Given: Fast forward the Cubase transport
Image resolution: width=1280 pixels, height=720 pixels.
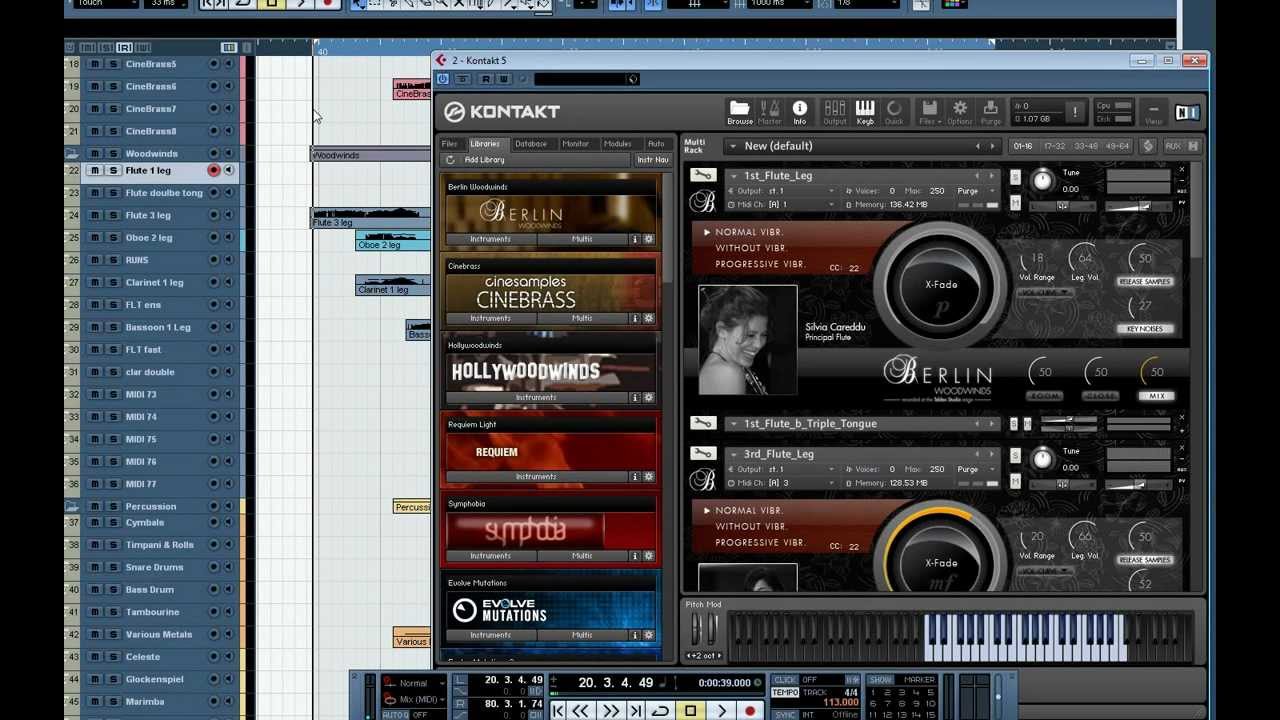Looking at the screenshot, I should coord(610,711).
